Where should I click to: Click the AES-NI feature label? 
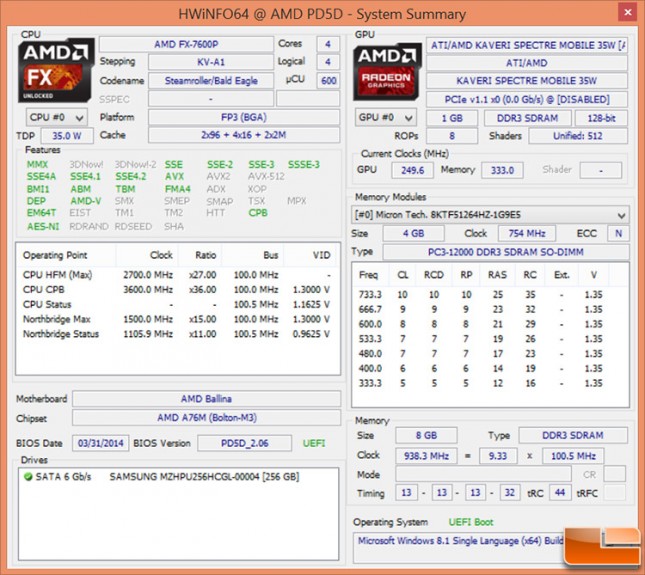tap(43, 226)
